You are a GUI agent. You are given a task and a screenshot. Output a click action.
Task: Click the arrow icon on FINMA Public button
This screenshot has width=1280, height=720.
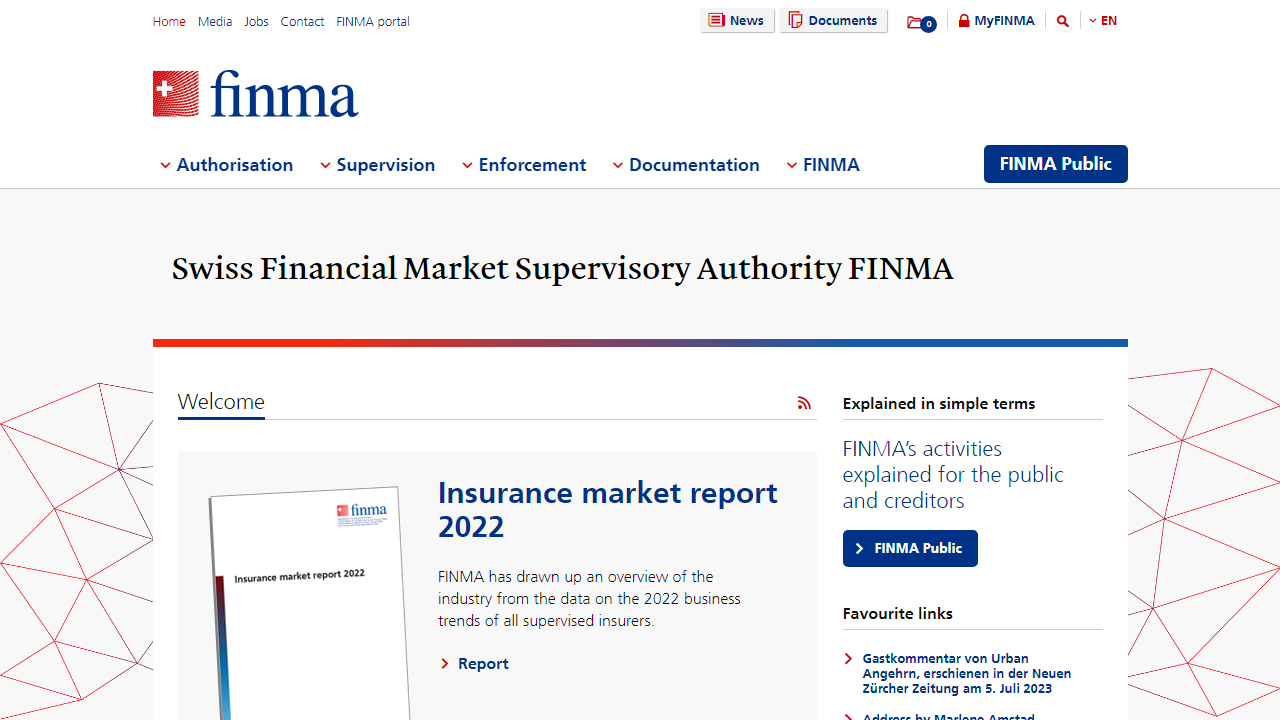point(860,548)
